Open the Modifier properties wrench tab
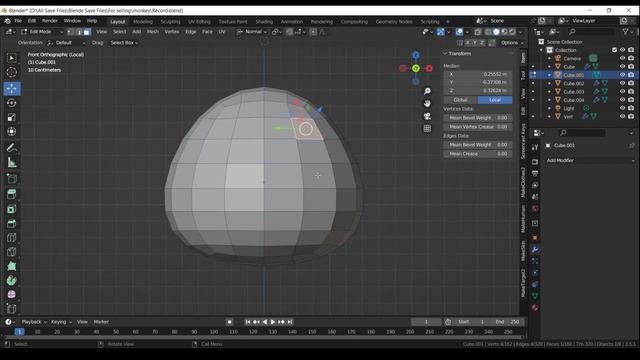640x360 pixels. coord(535,249)
